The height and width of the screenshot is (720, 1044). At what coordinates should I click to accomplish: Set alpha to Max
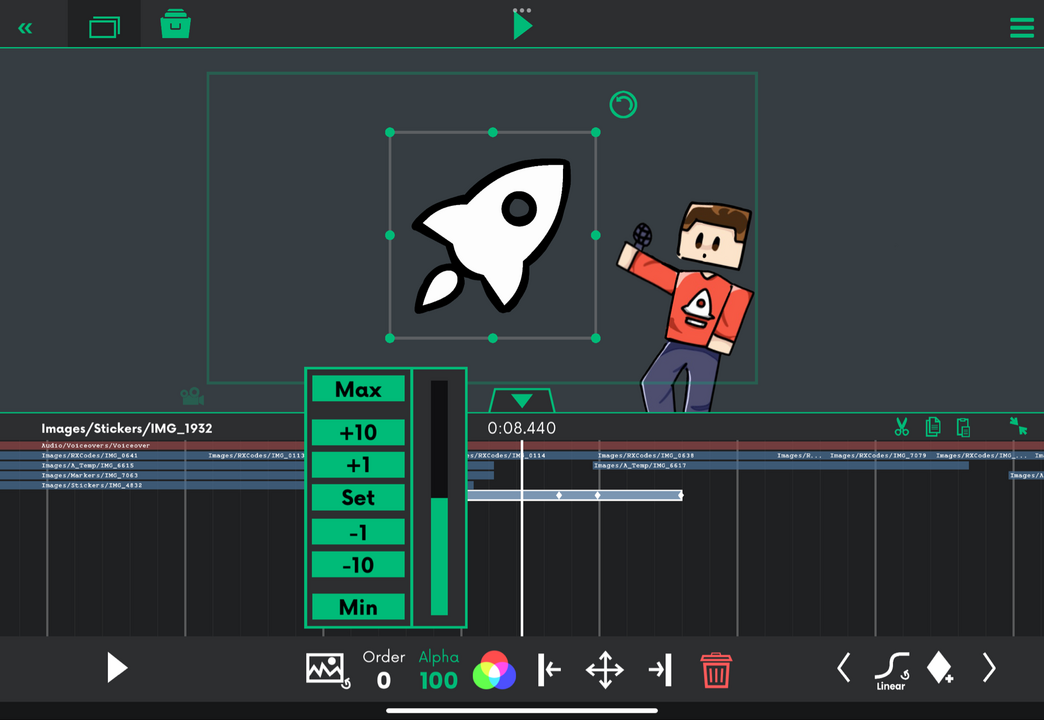(x=358, y=389)
